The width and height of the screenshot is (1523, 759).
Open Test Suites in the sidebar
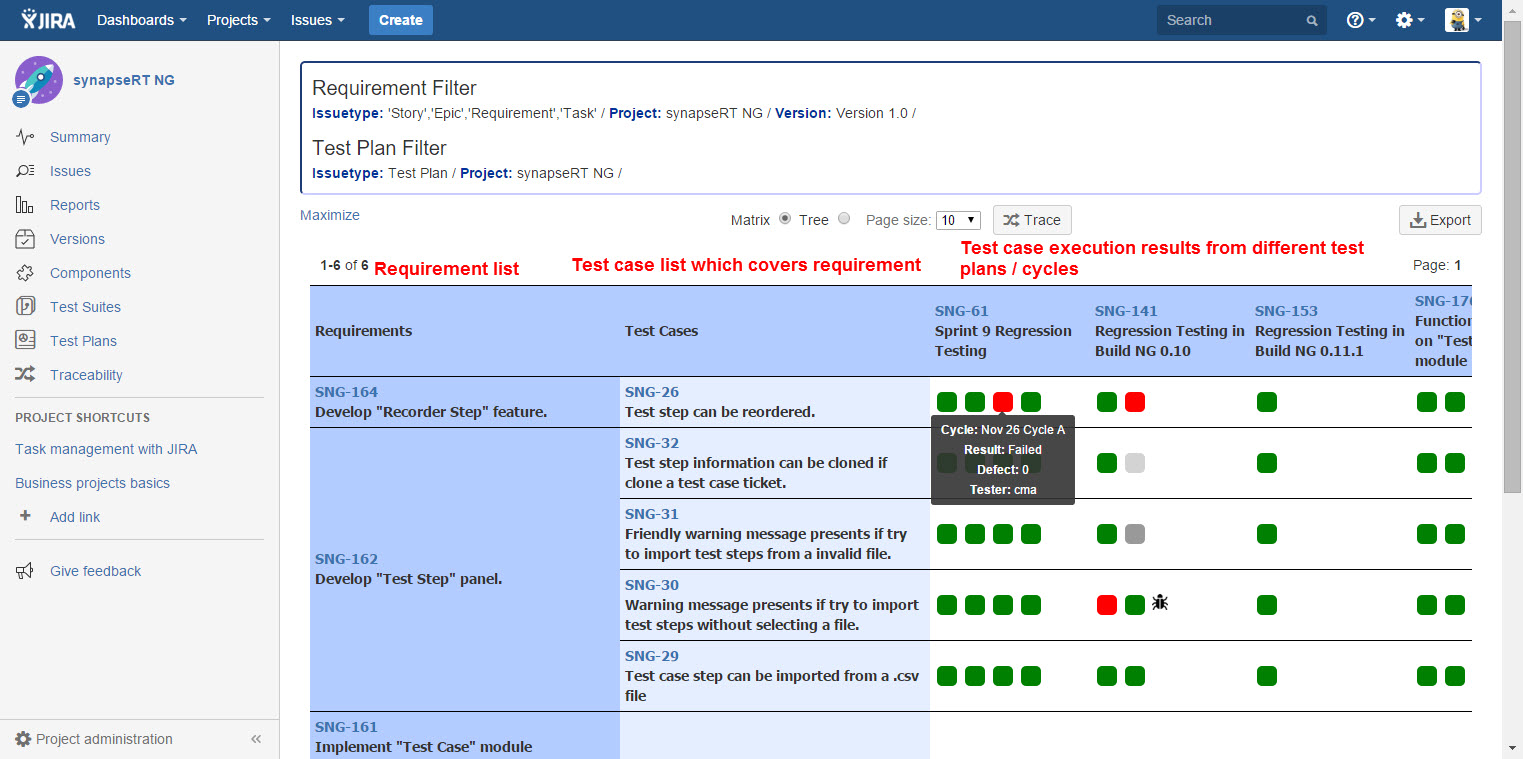coord(85,307)
